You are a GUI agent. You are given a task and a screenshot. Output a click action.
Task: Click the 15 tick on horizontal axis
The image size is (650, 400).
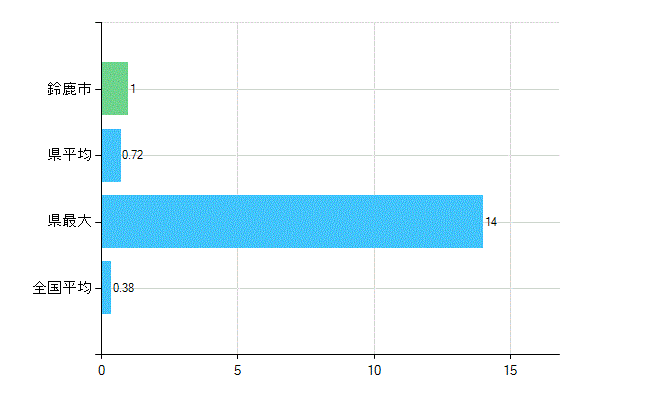pyautogui.click(x=510, y=368)
